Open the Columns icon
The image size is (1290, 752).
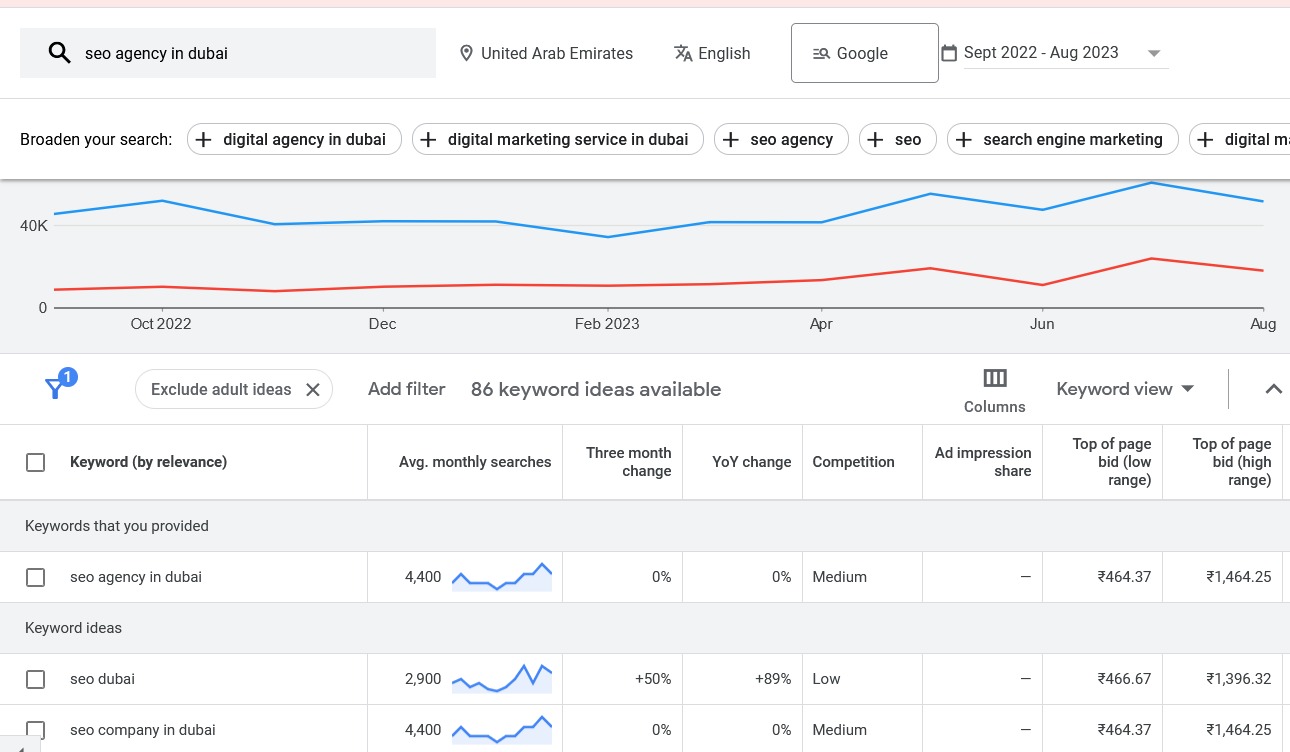[995, 378]
